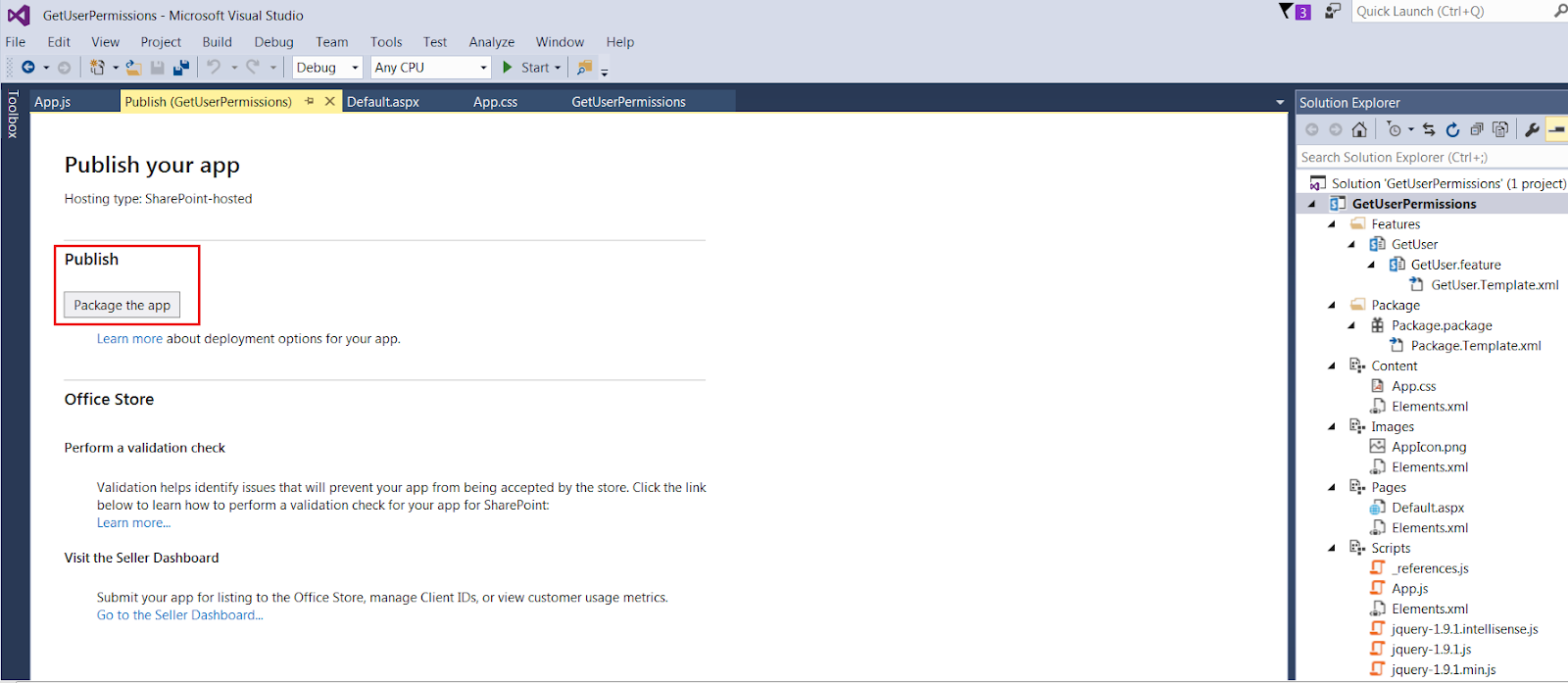Click Go to the Seller Dashboard link
Screen dimensions: 1568x683
pyautogui.click(x=180, y=615)
